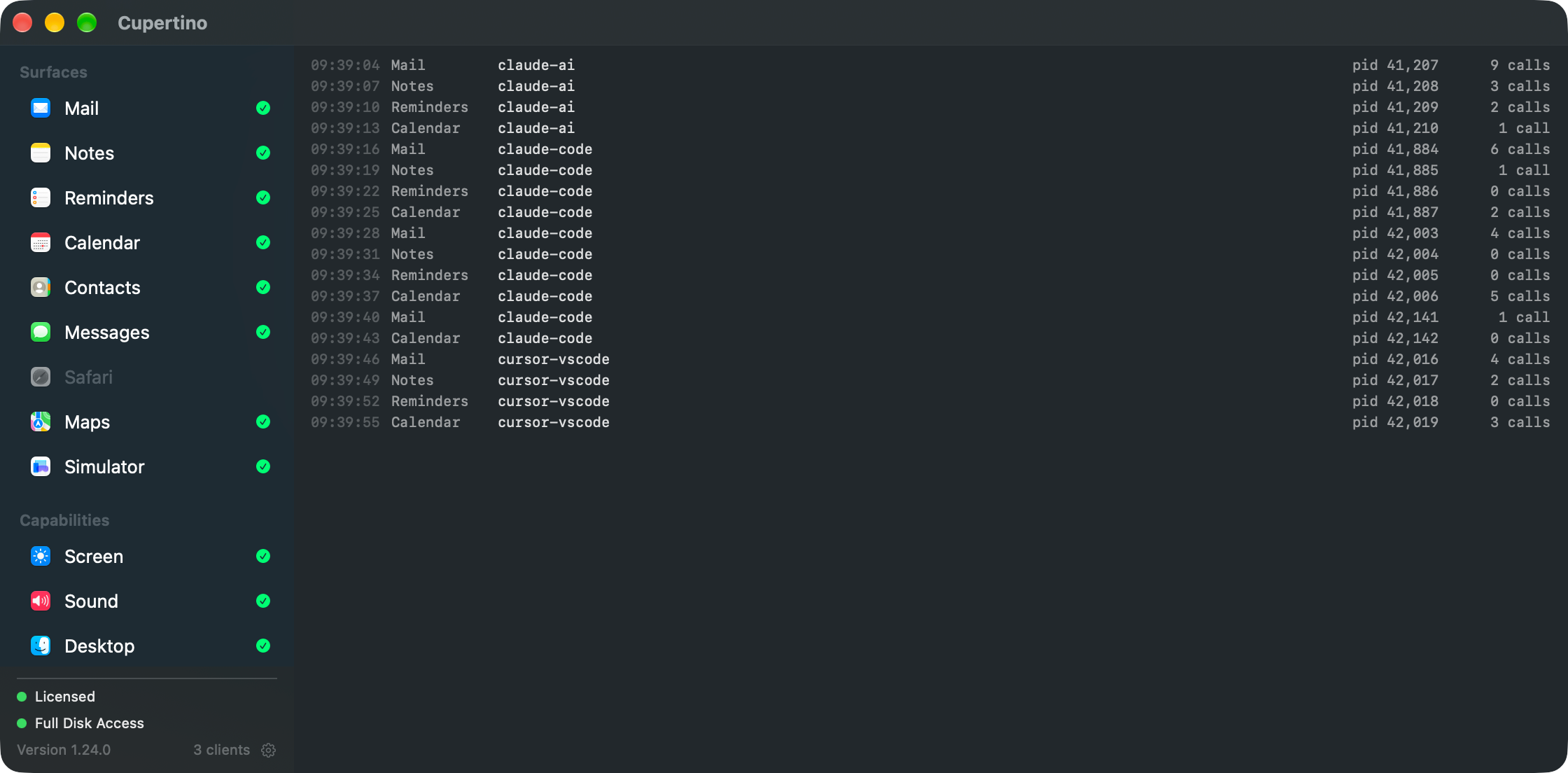Toggle the Mail surface green checkmark
The image size is (1568, 773).
[x=263, y=108]
